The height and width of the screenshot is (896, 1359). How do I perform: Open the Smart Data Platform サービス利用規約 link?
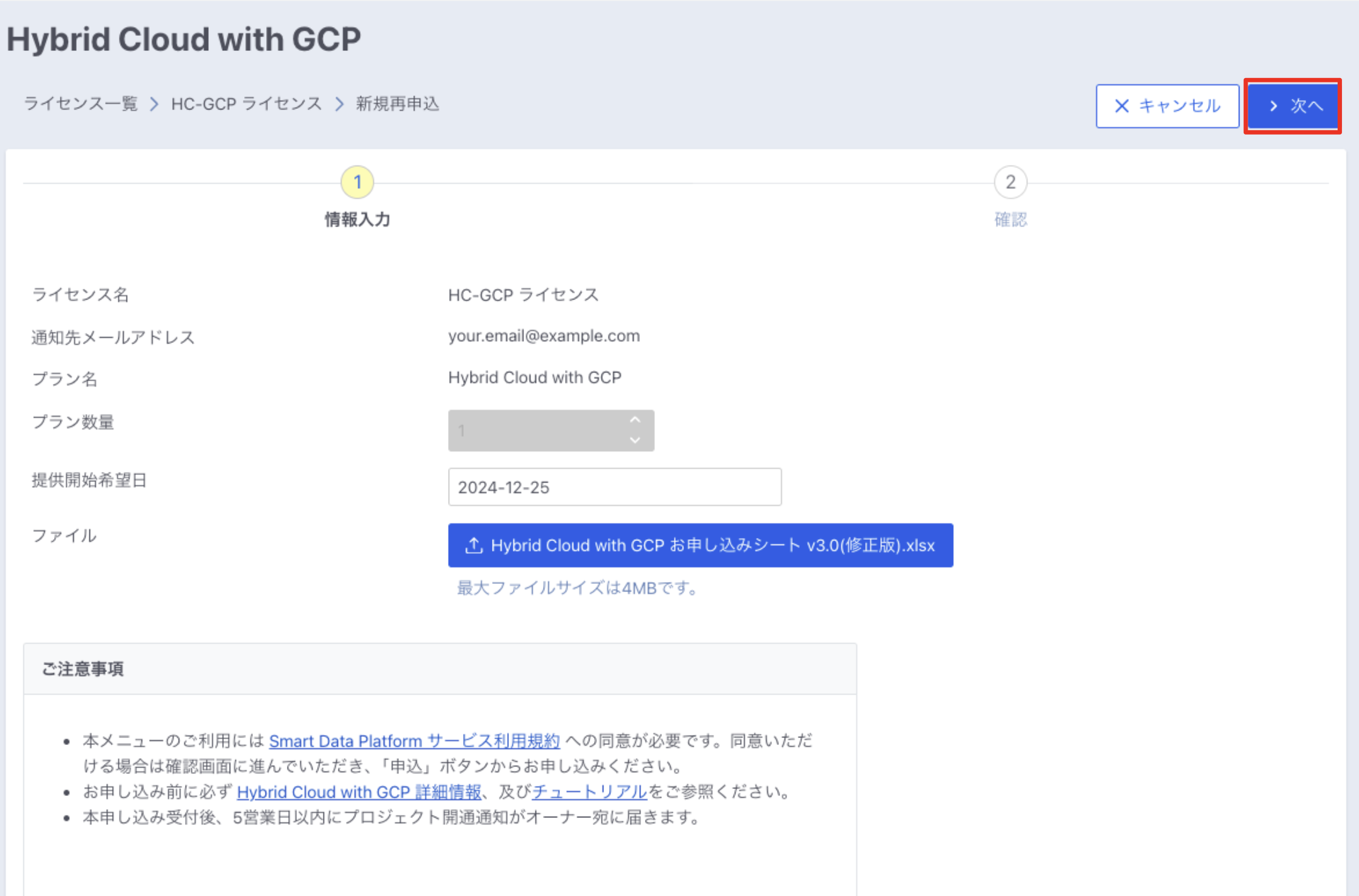click(414, 741)
